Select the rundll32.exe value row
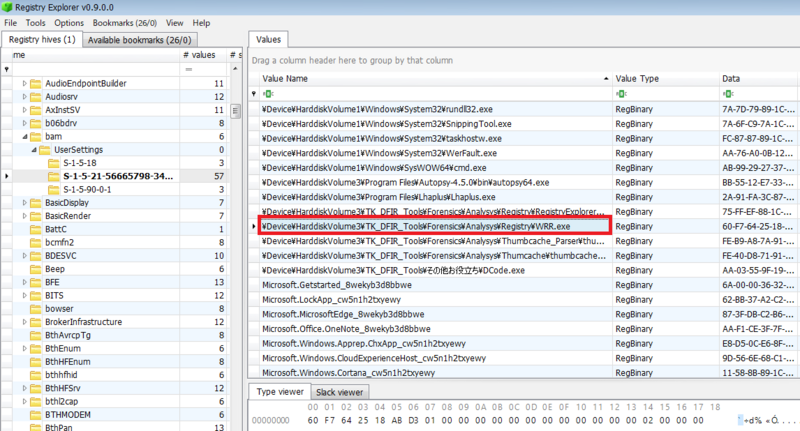Viewport: 800px width, 431px height. coord(526,109)
